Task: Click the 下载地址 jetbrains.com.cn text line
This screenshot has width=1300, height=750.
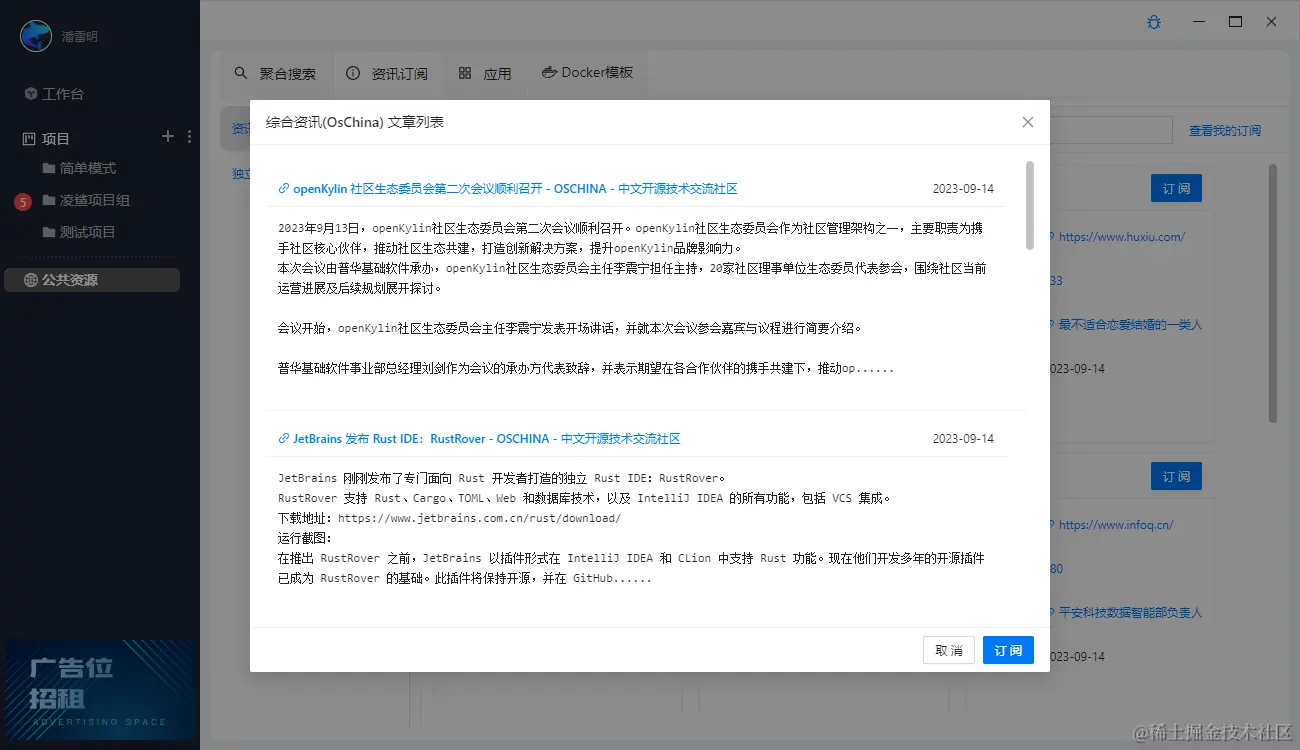Action: click(449, 518)
